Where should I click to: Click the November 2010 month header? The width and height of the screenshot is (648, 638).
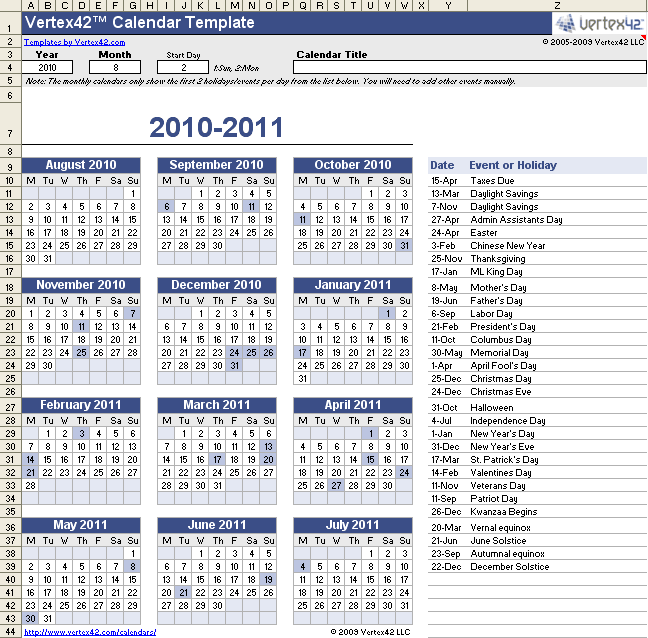point(81,285)
